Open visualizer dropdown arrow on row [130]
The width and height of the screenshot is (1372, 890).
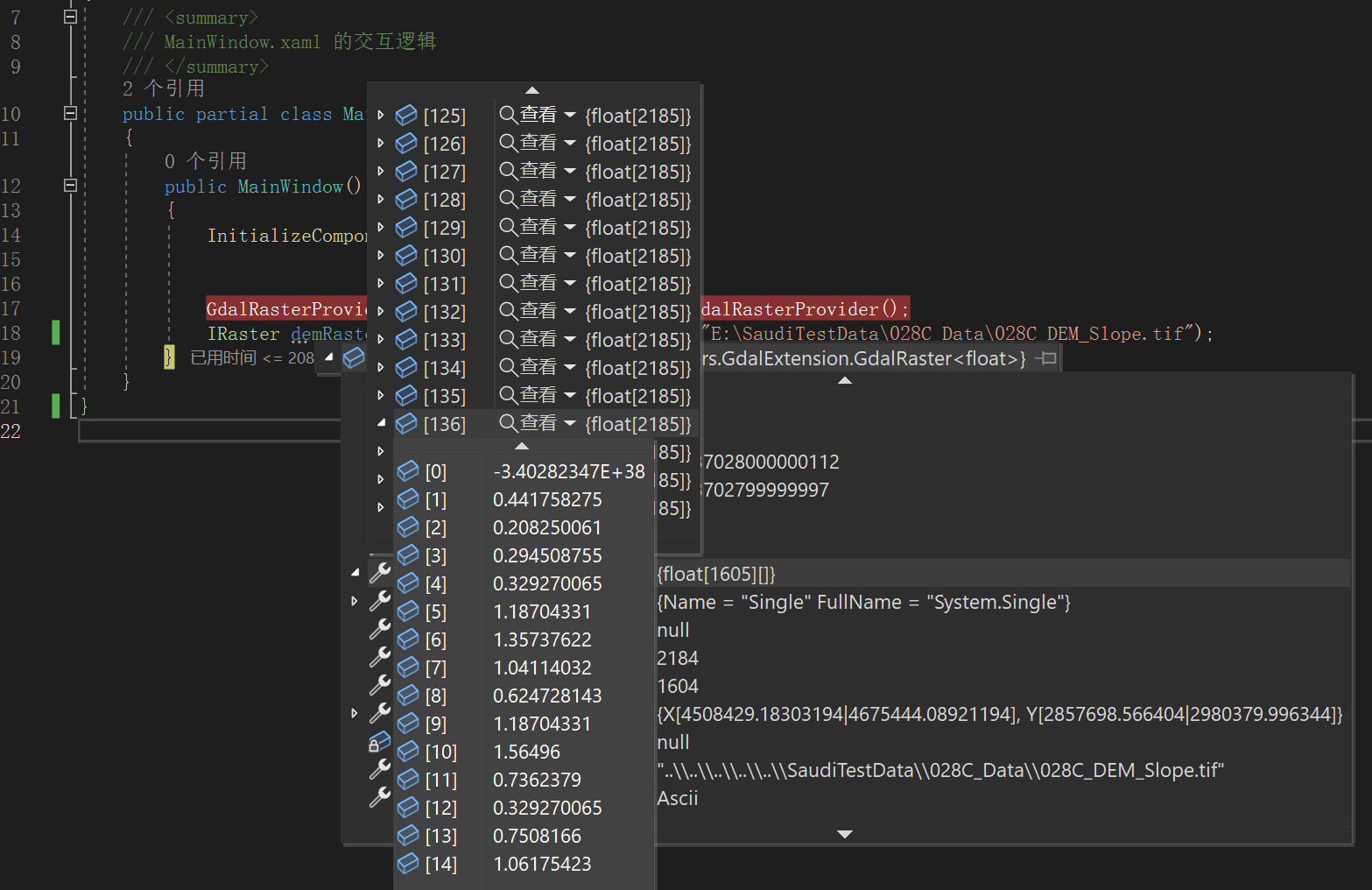tap(570, 255)
